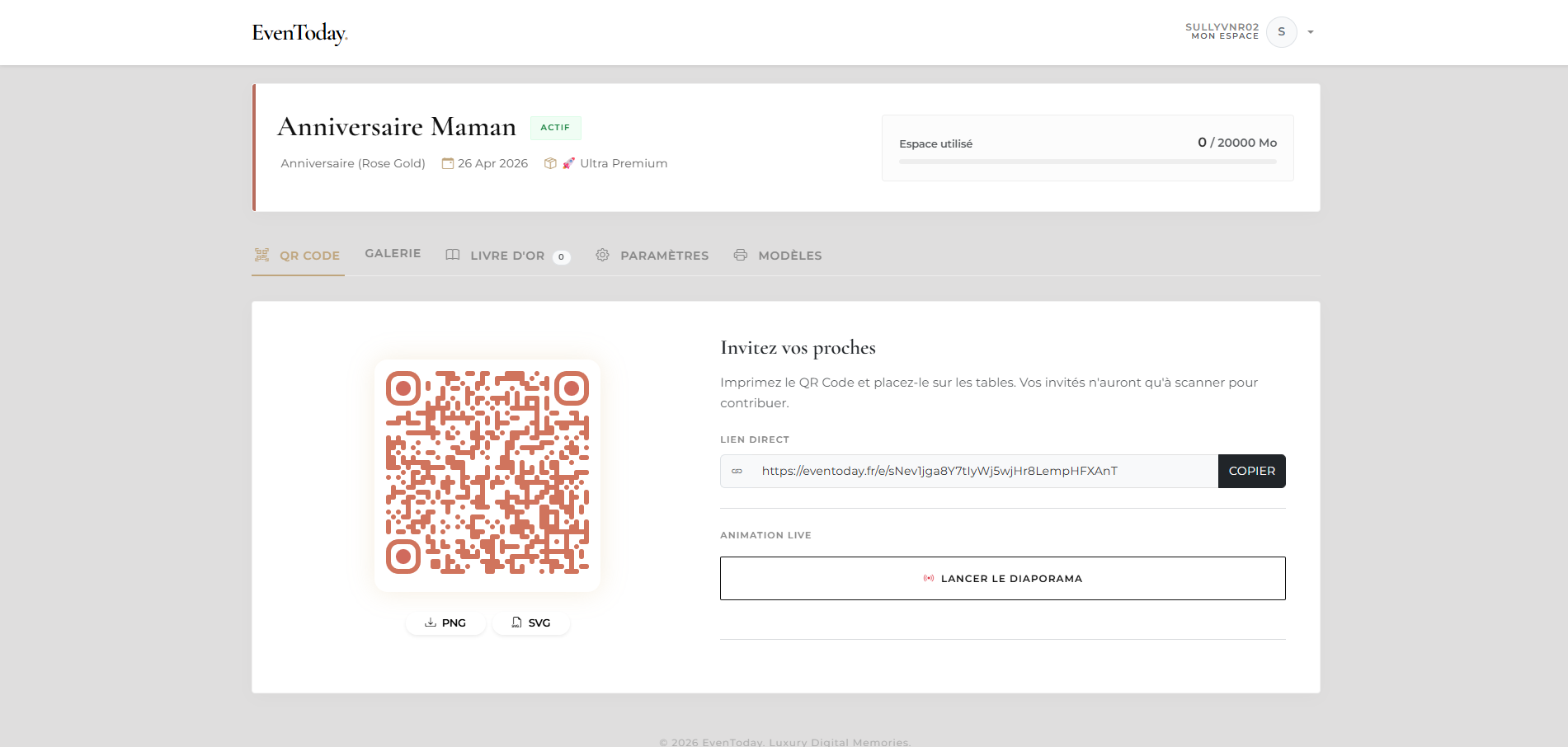This screenshot has width=1568, height=747.
Task: Click the rocket icon before Ultra Premium
Action: click(x=568, y=163)
